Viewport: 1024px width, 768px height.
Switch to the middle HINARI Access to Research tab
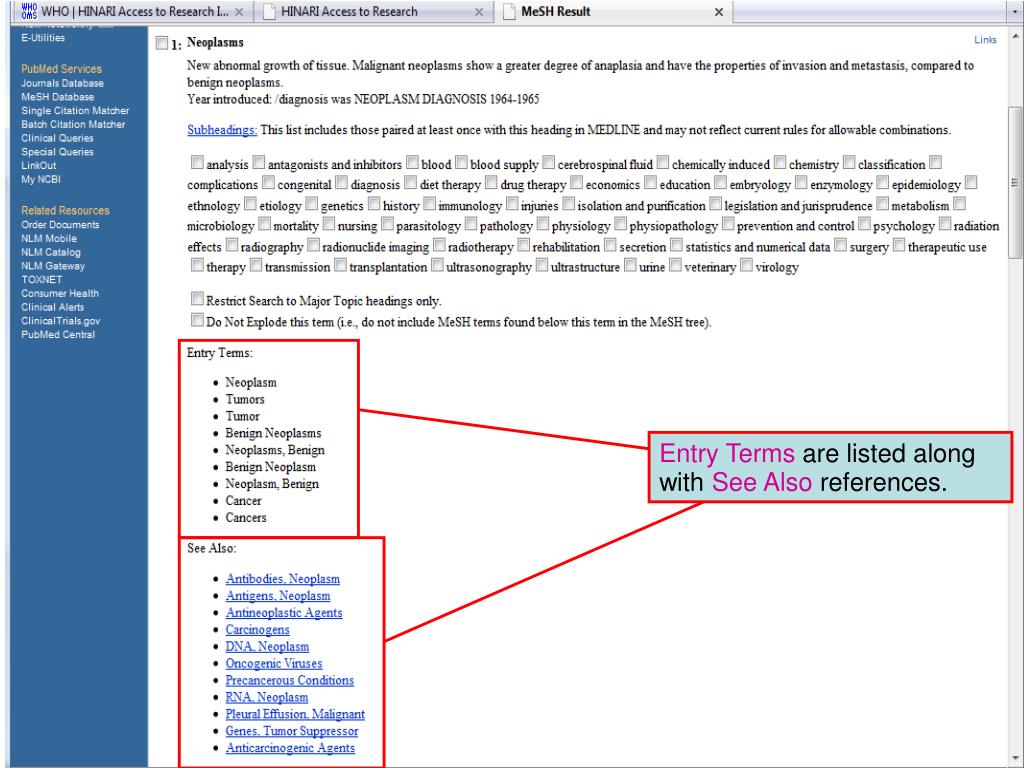point(372,12)
